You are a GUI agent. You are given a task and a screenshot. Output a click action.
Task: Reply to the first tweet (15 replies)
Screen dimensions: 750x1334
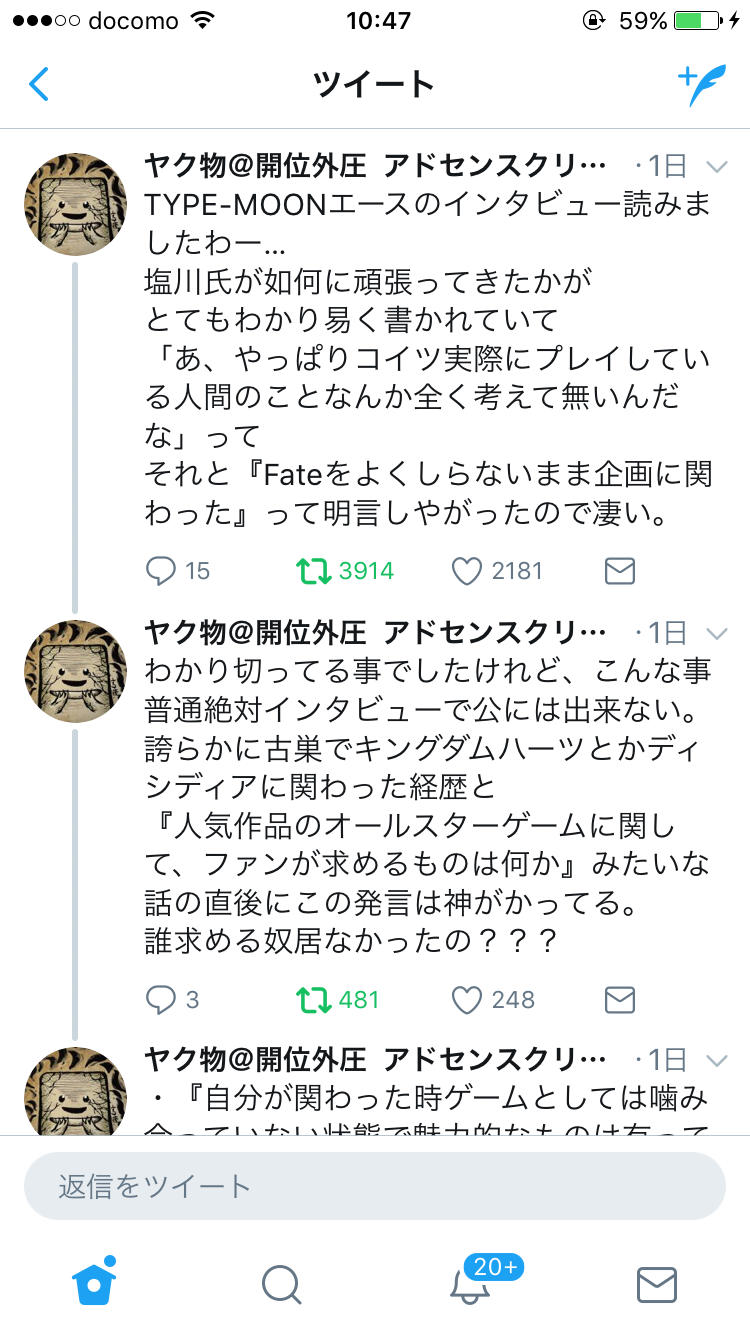162,571
